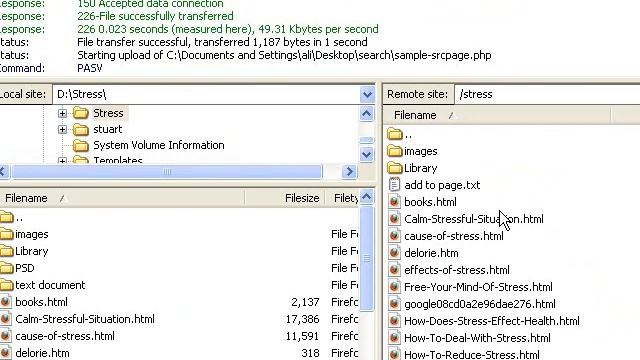The image size is (640, 360).
Task: Select remote file name How-To-Deal-With-Stress.html
Action: coord(477,338)
